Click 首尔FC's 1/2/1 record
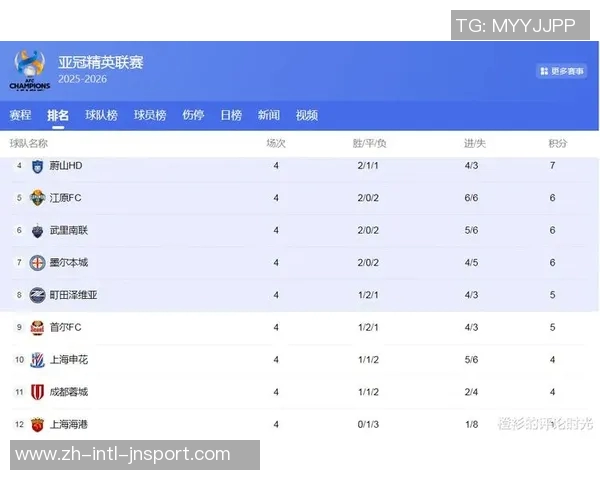This screenshot has width=600, height=480. pyautogui.click(x=368, y=327)
